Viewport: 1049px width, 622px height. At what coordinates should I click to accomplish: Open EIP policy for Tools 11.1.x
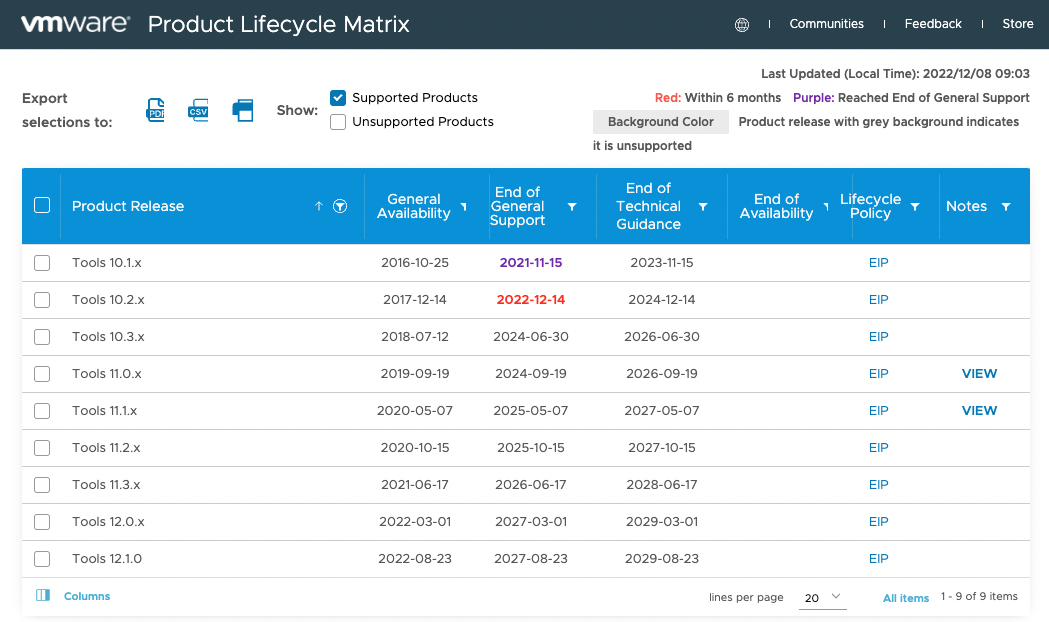878,411
